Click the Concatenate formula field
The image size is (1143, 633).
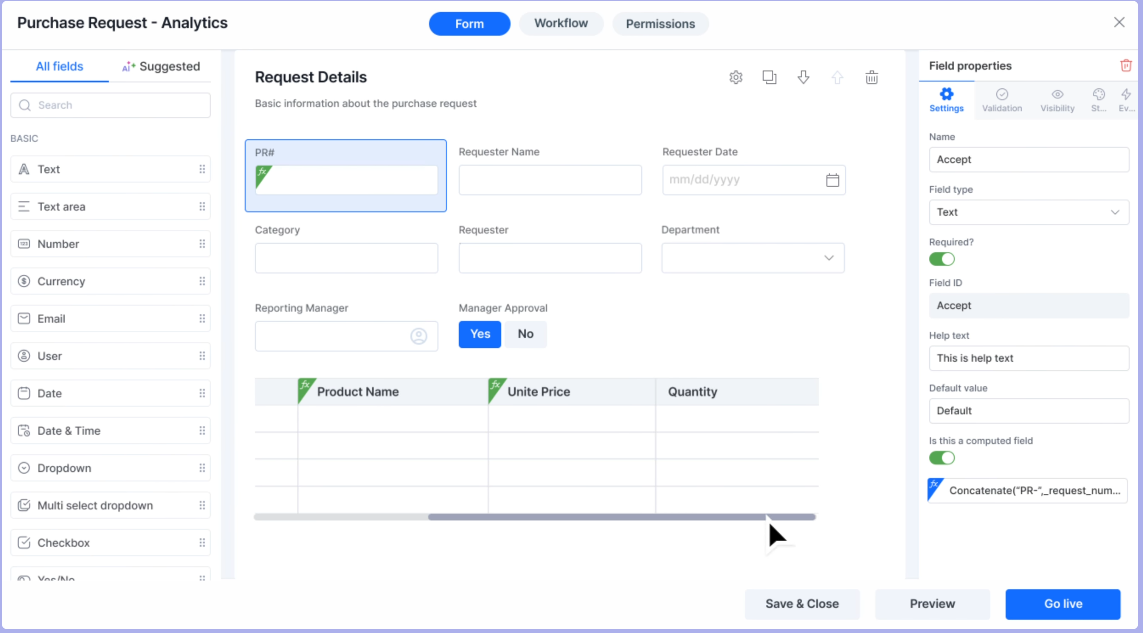click(1029, 491)
